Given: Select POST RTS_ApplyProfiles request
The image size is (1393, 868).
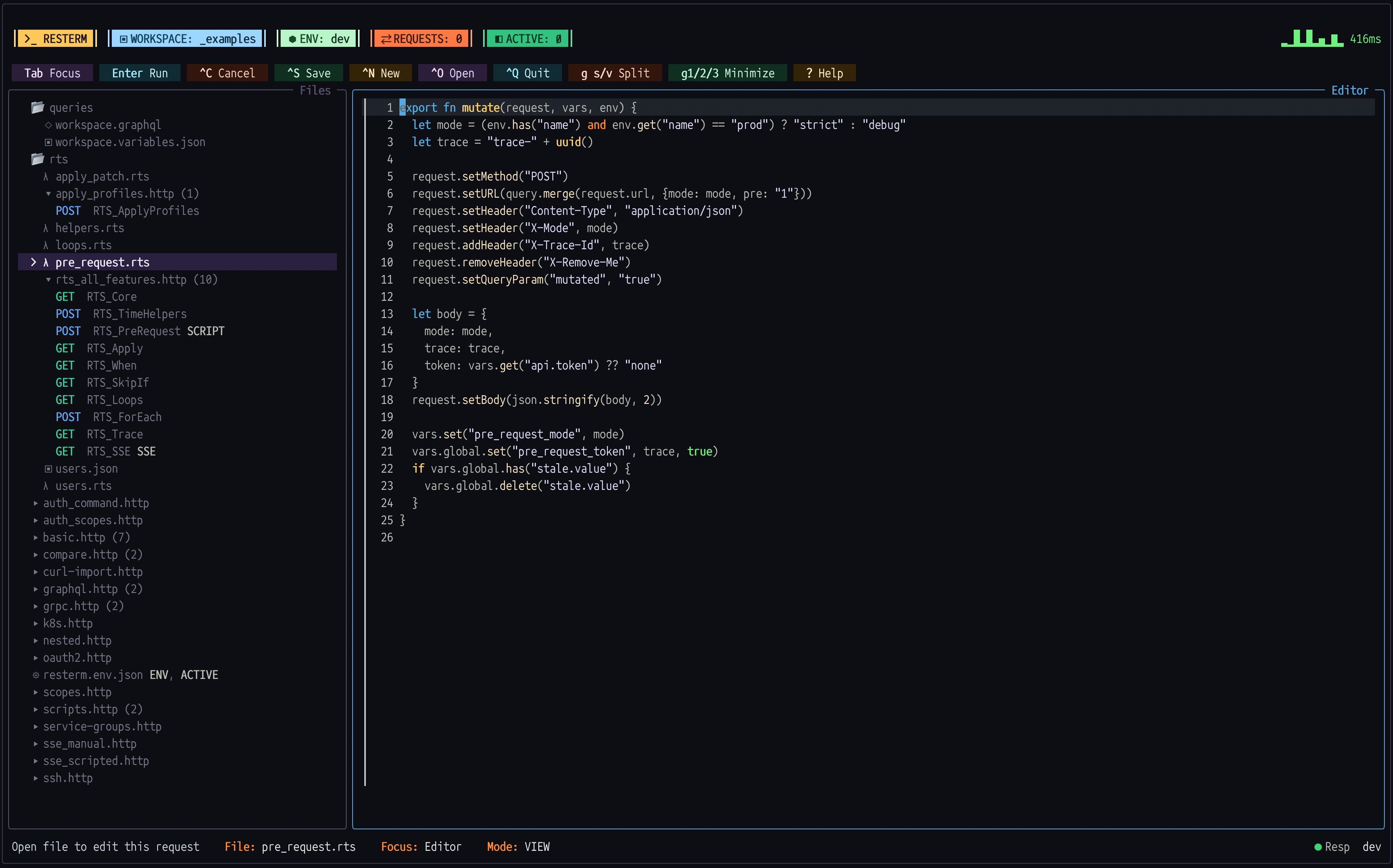Looking at the screenshot, I should tap(127, 211).
